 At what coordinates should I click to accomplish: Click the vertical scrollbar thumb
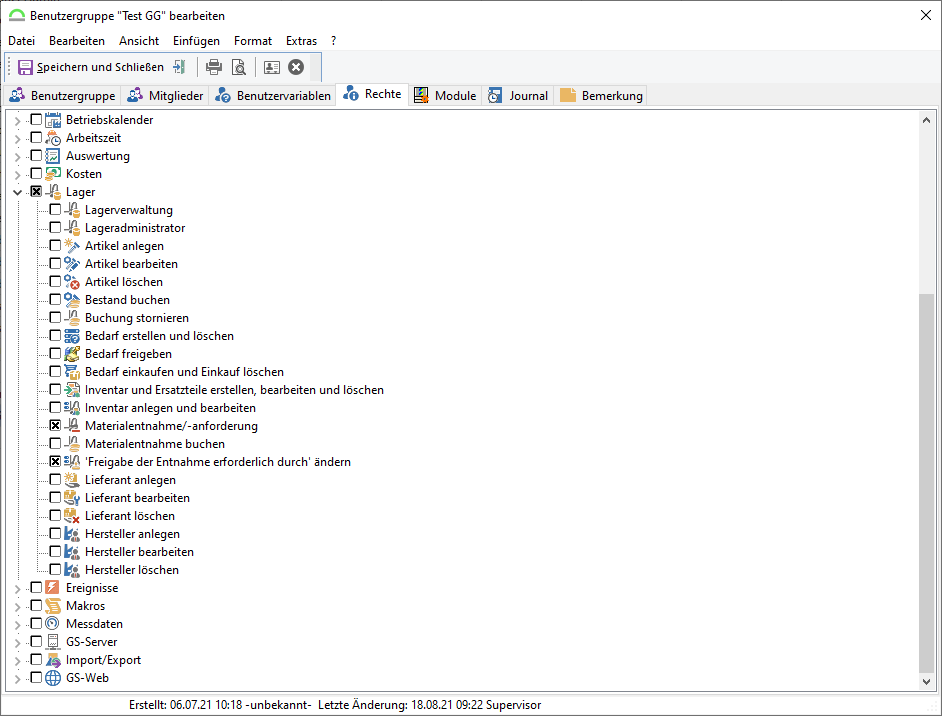click(926, 484)
